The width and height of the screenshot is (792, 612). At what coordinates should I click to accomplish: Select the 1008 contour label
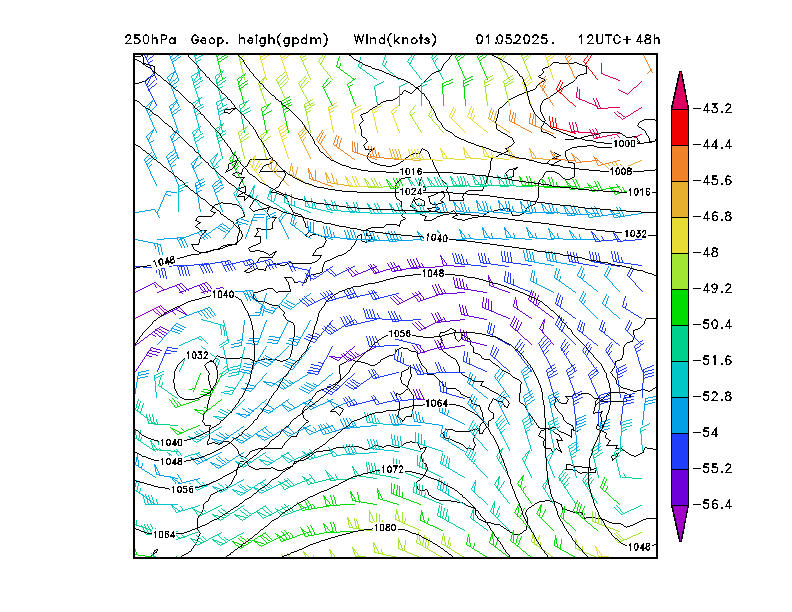(x=621, y=171)
